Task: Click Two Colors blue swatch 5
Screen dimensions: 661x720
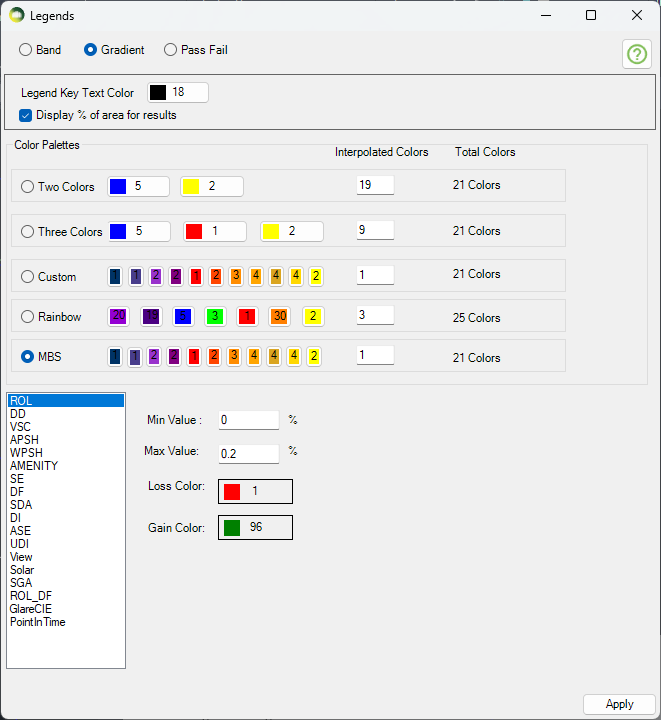Action: click(x=139, y=186)
